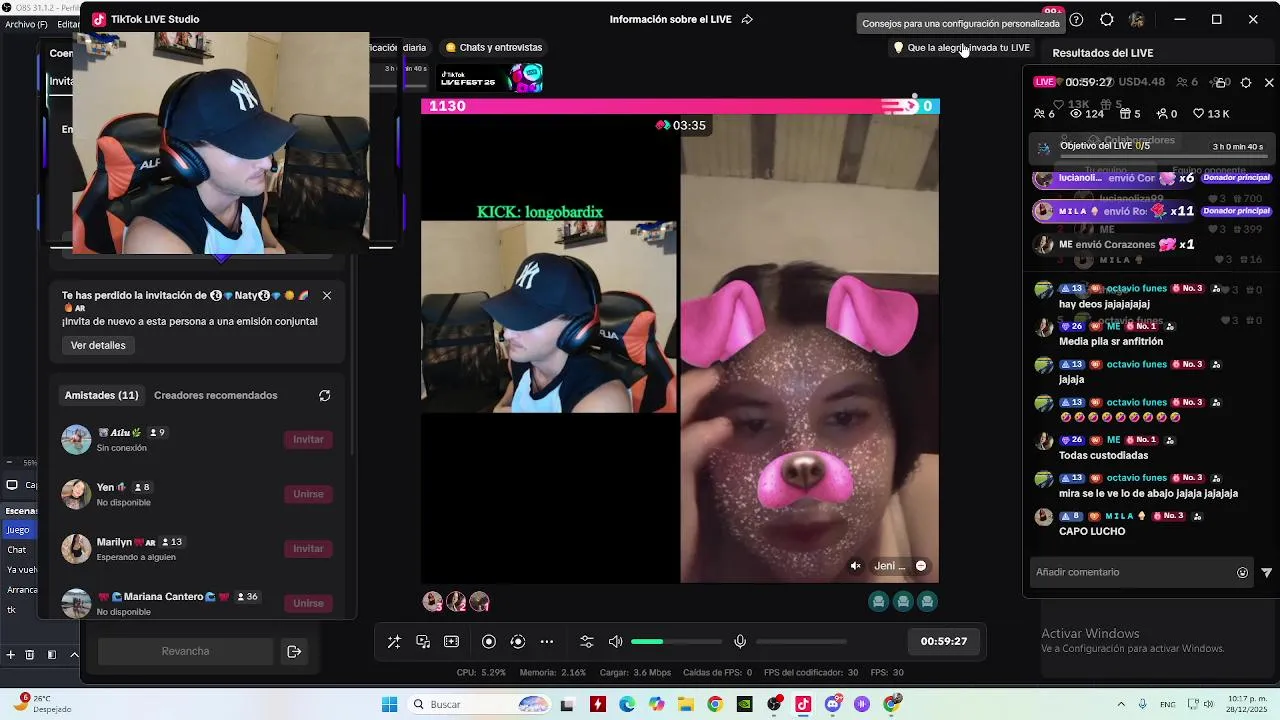This screenshot has width=1280, height=720.
Task: Click the exit co-host icon next to Revancha
Action: point(294,651)
